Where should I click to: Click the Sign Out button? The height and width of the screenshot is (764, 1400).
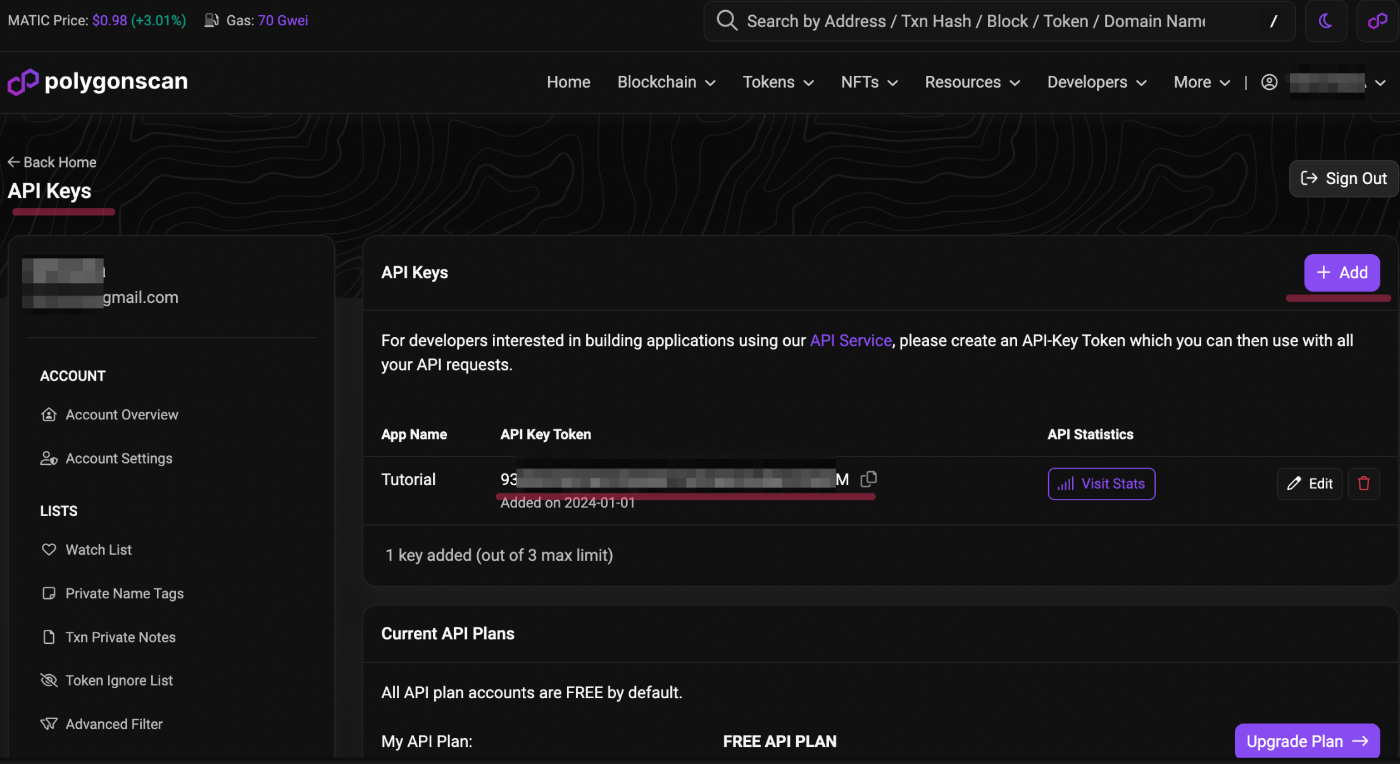[1343, 178]
